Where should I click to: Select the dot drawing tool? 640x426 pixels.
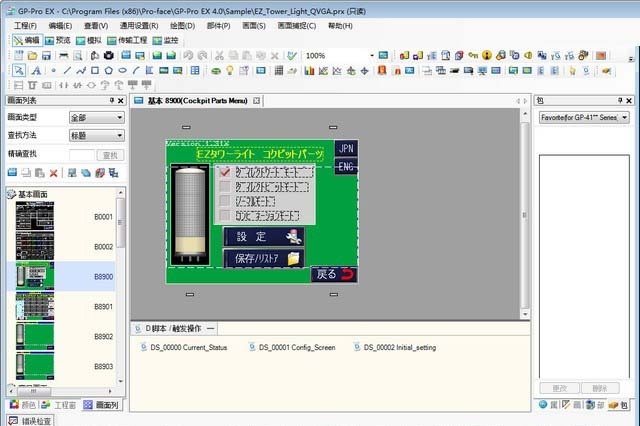53,71
